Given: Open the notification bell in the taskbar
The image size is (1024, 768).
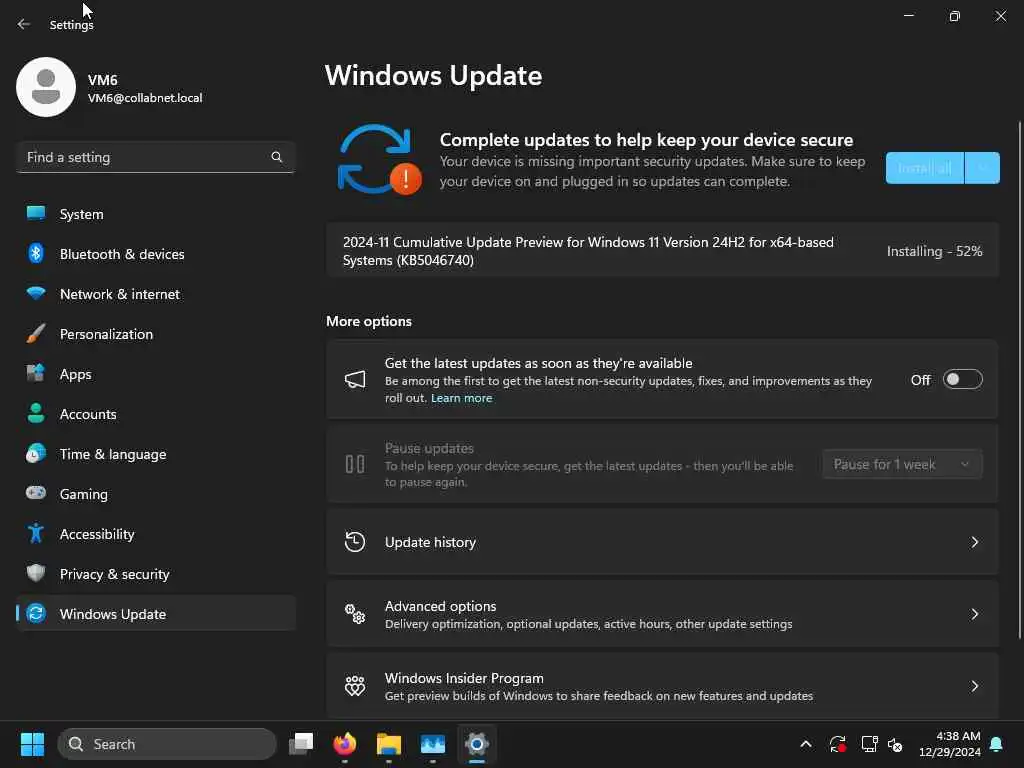Looking at the screenshot, I should point(997,744).
